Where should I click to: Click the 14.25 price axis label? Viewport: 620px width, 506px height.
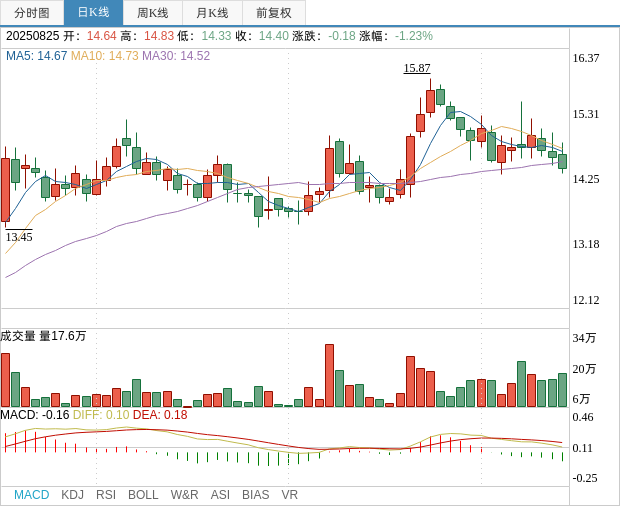click(586, 179)
